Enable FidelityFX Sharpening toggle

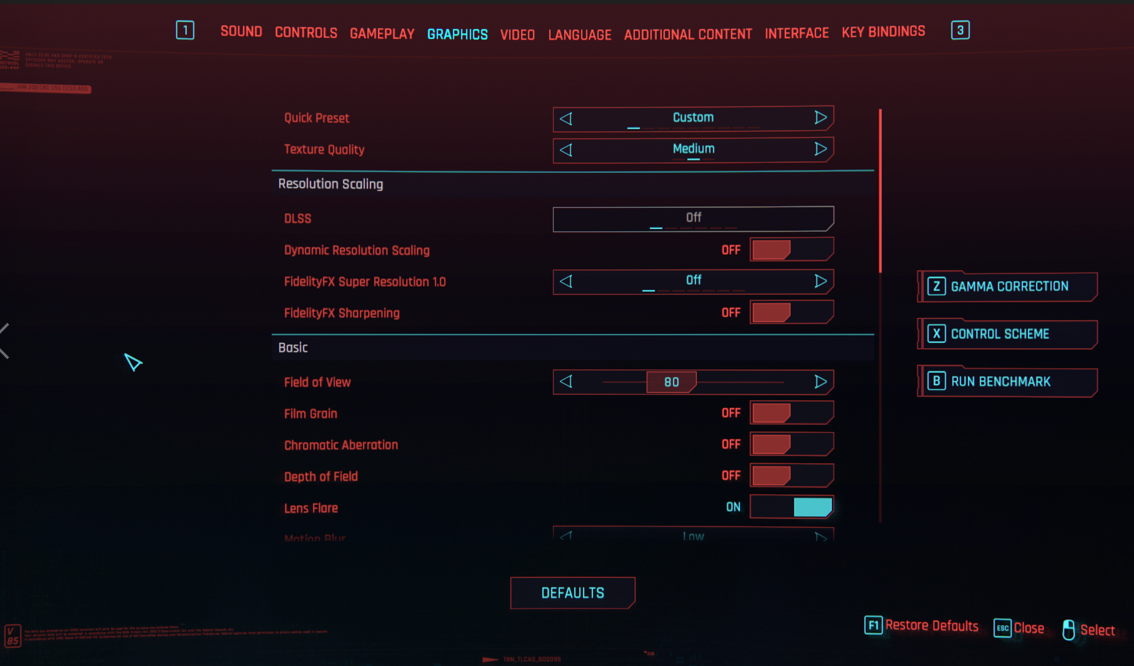click(x=791, y=312)
